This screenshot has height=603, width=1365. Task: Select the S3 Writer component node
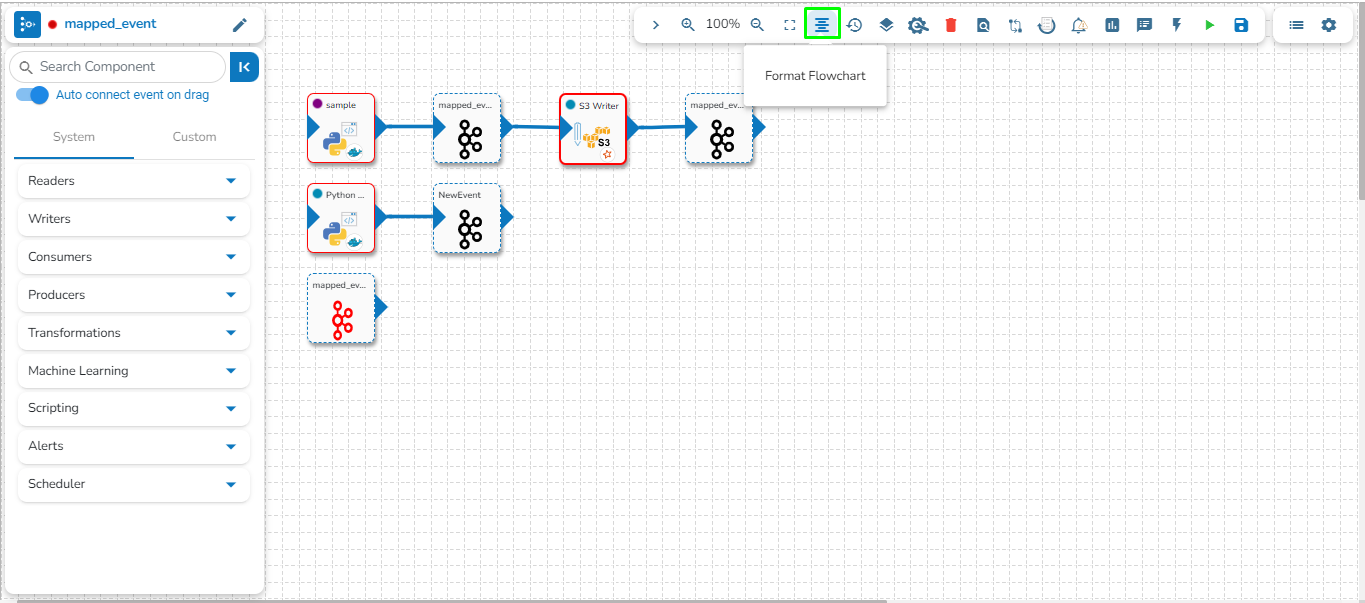tap(593, 129)
